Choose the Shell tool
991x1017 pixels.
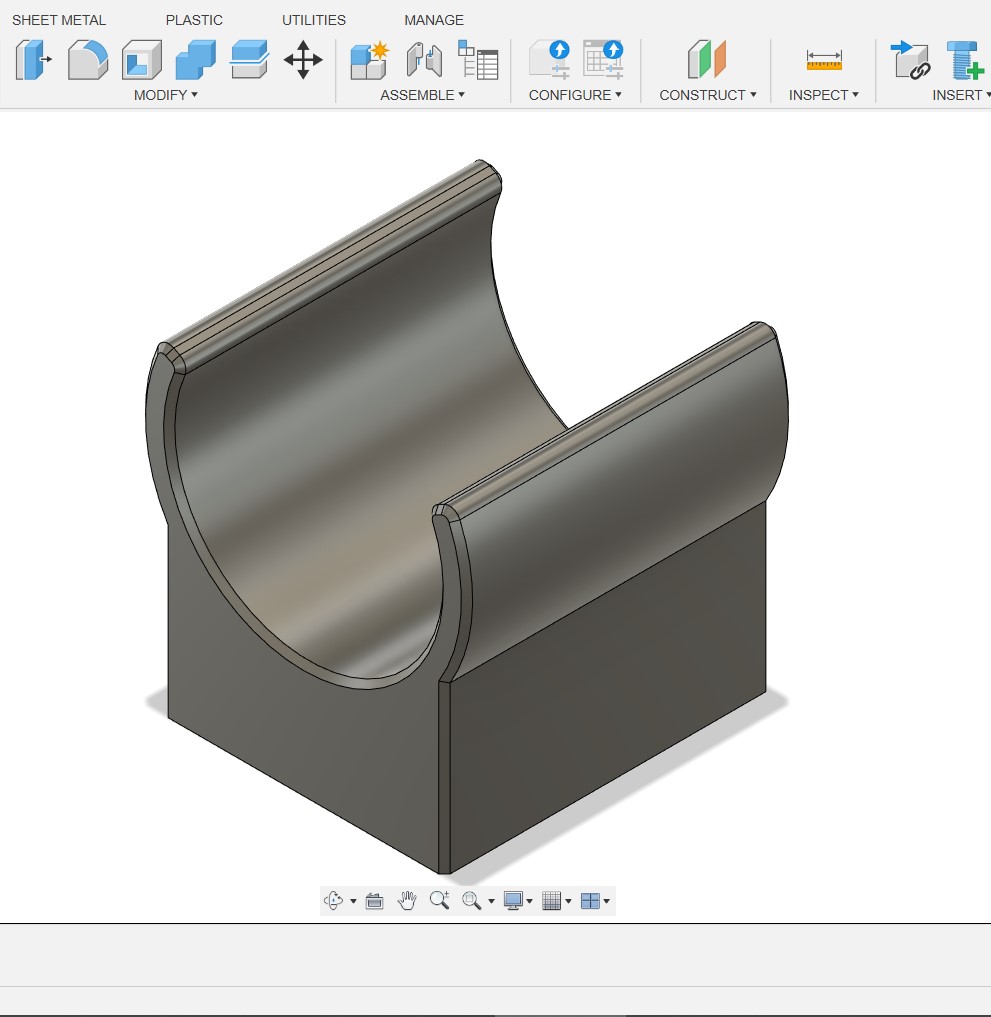coord(141,60)
